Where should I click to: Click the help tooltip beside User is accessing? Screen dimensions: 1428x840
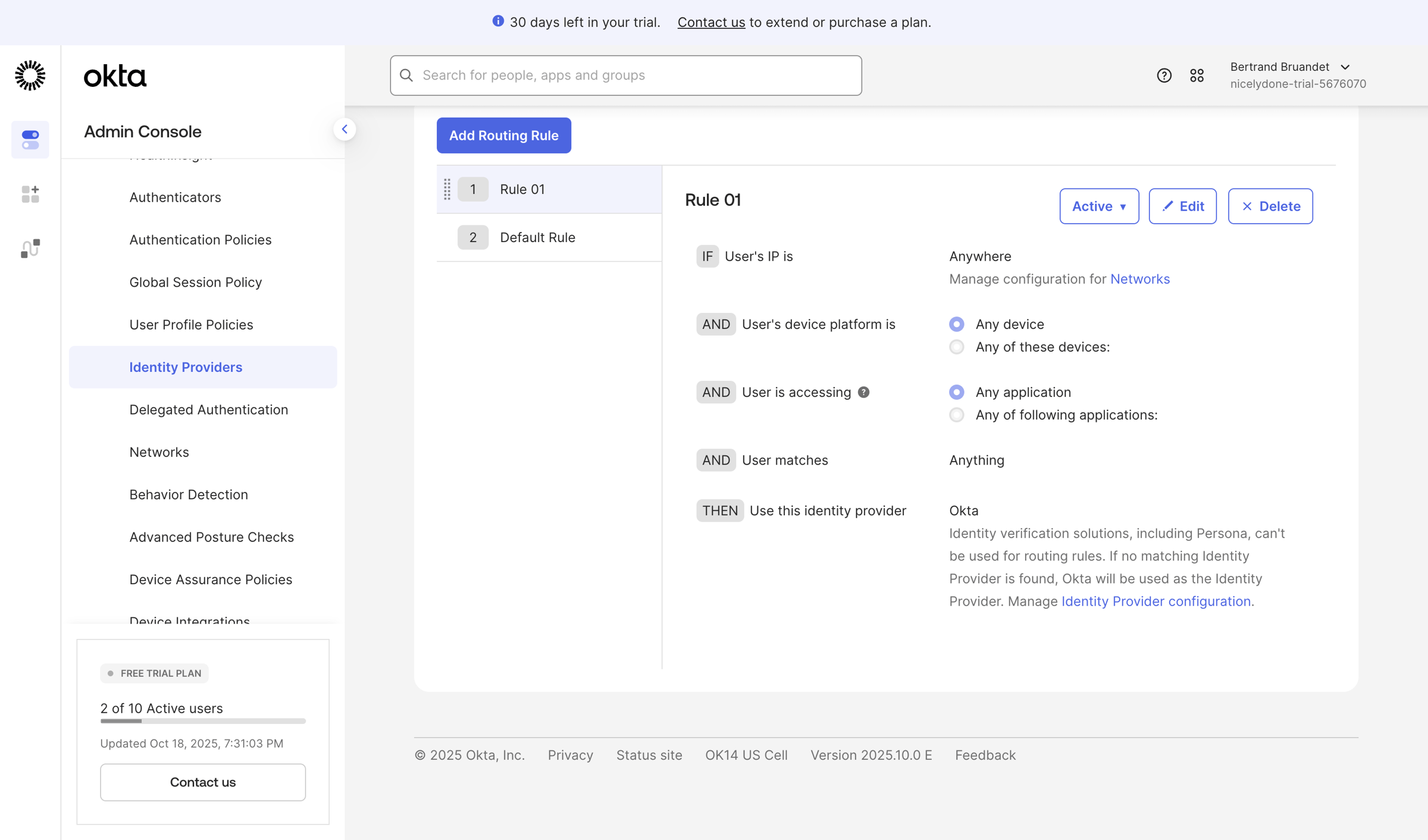863,392
